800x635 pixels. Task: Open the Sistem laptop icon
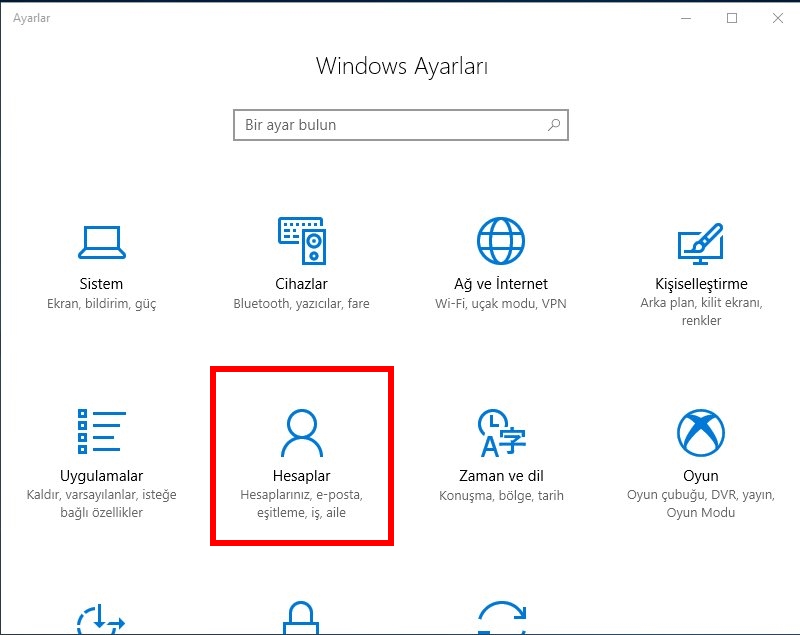click(x=102, y=242)
